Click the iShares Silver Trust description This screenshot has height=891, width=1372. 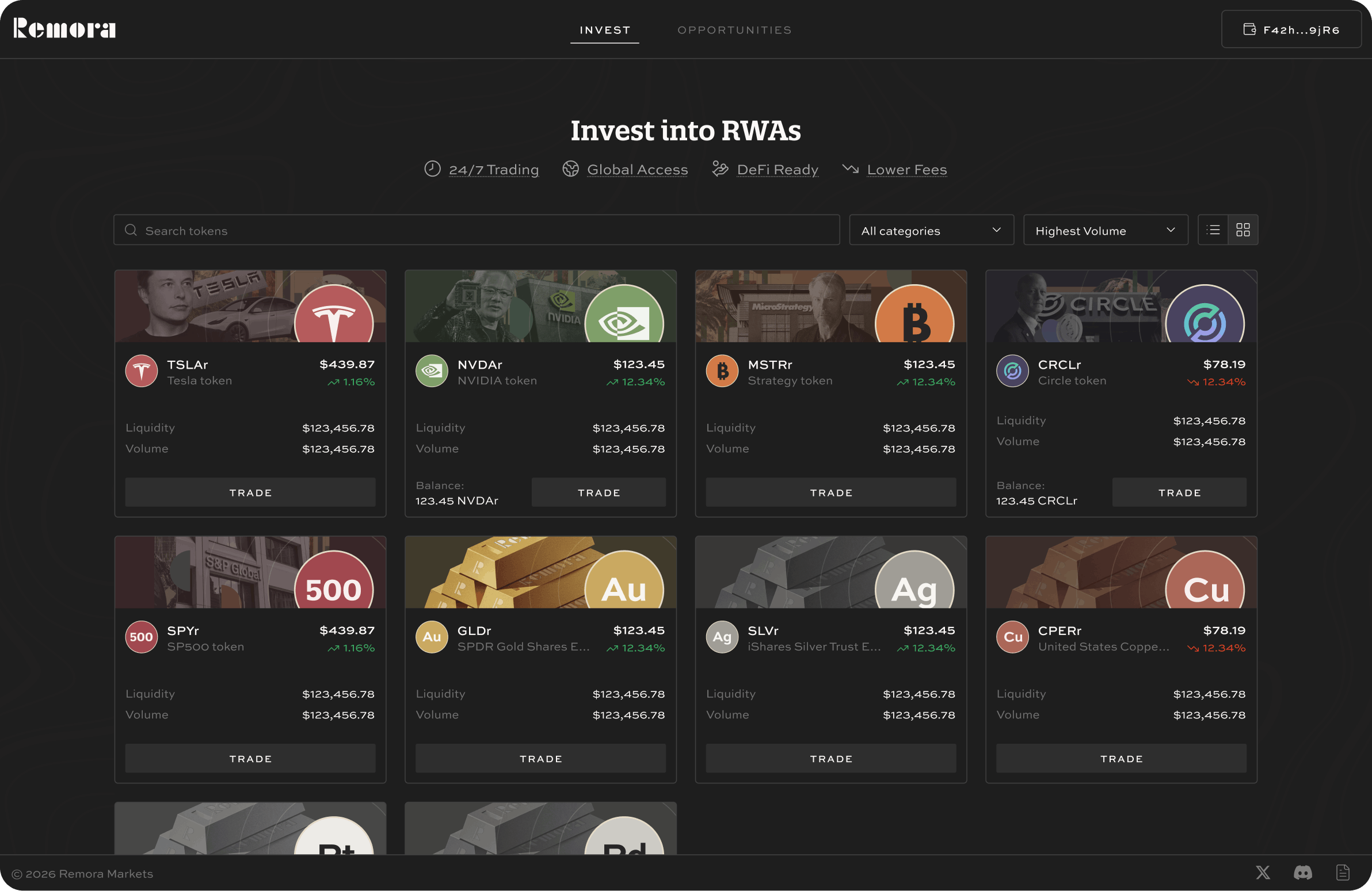(x=814, y=647)
